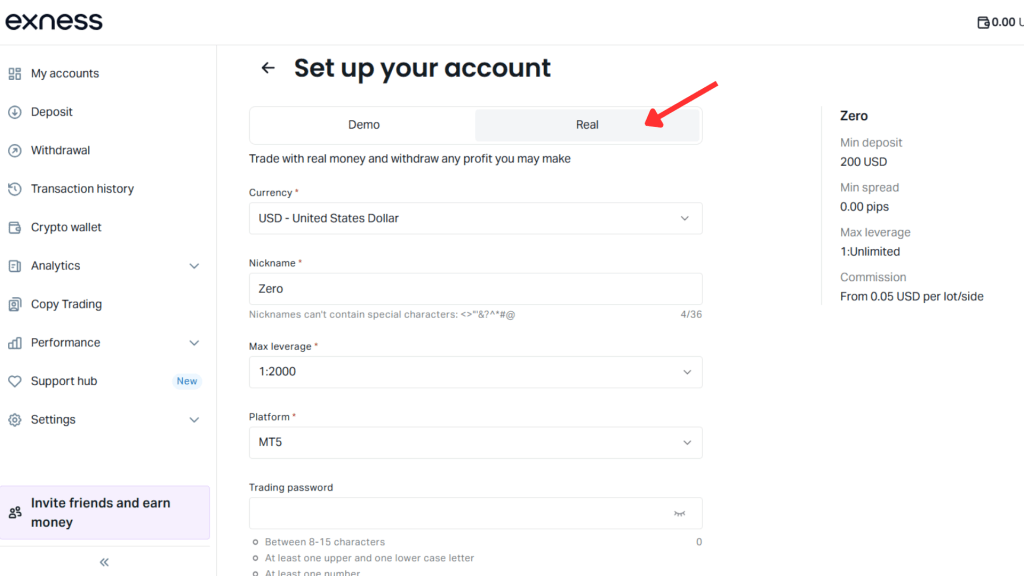
Task: Switch to the Demo account tab
Action: click(364, 125)
